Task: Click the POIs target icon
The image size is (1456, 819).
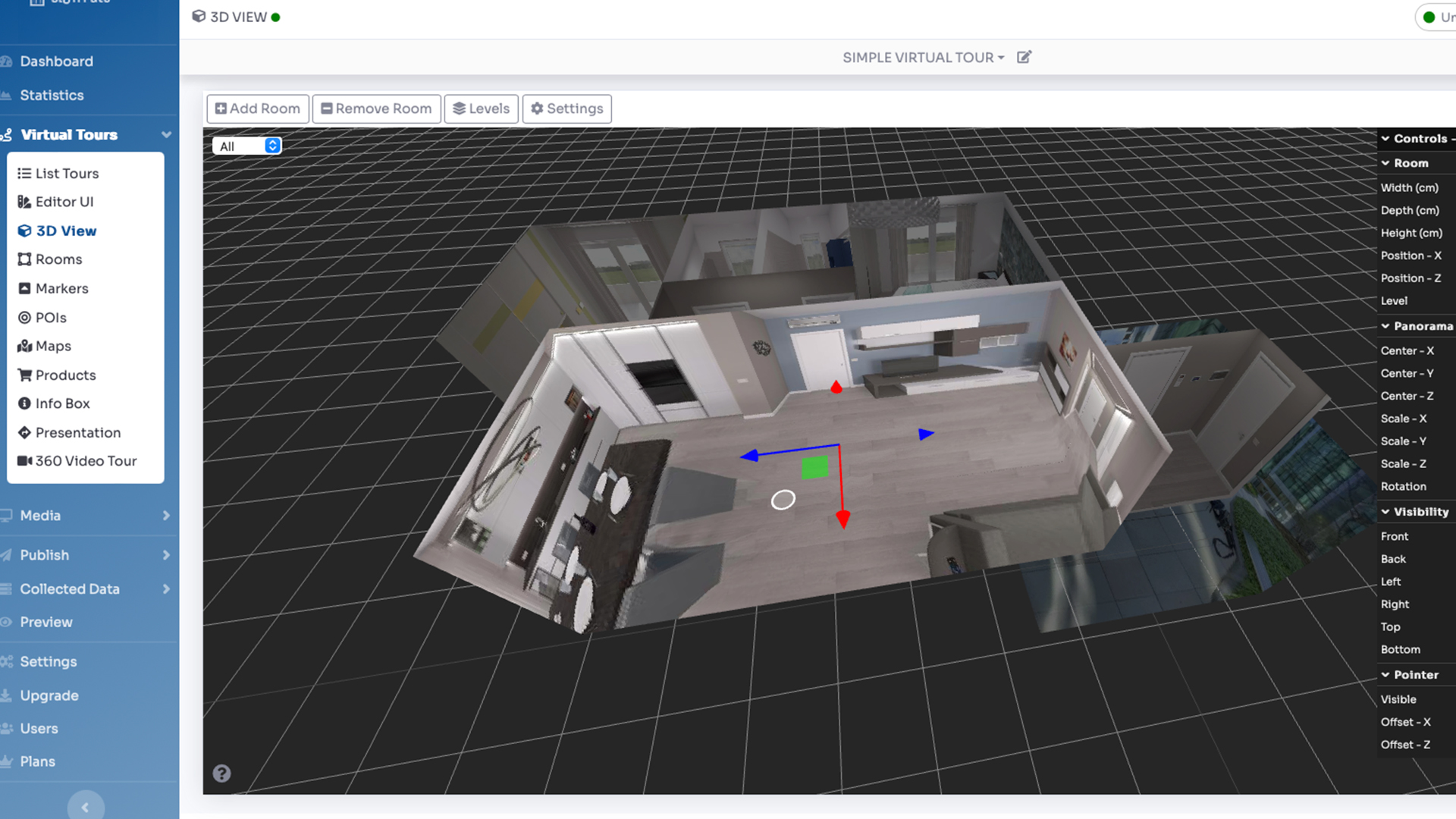Action: coord(24,318)
